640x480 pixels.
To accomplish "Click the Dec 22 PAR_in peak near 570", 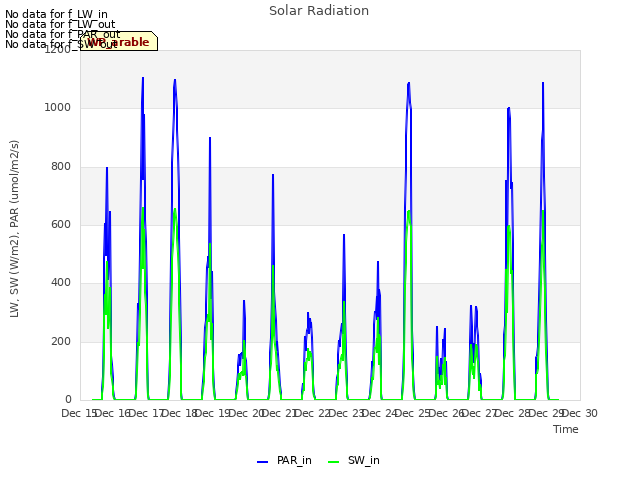I will coord(344,235).
